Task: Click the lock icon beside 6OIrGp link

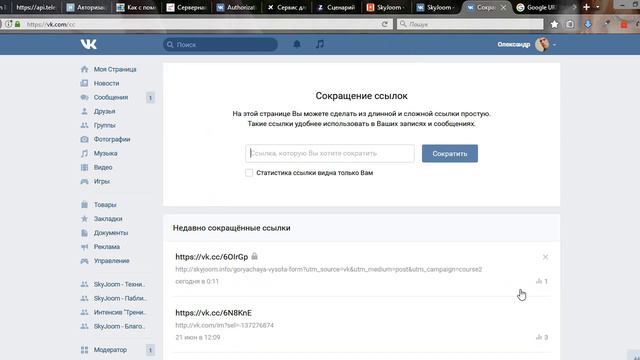Action: click(x=255, y=256)
